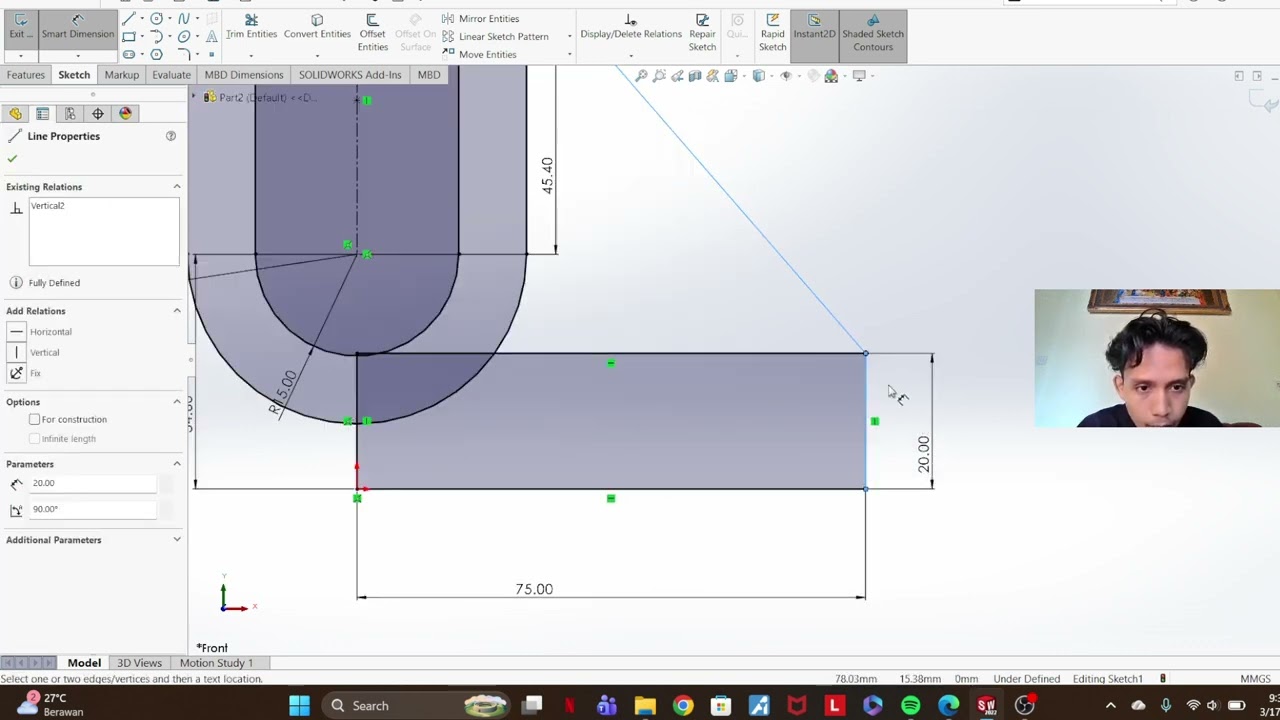Open the PropertyManager tab

point(42,114)
